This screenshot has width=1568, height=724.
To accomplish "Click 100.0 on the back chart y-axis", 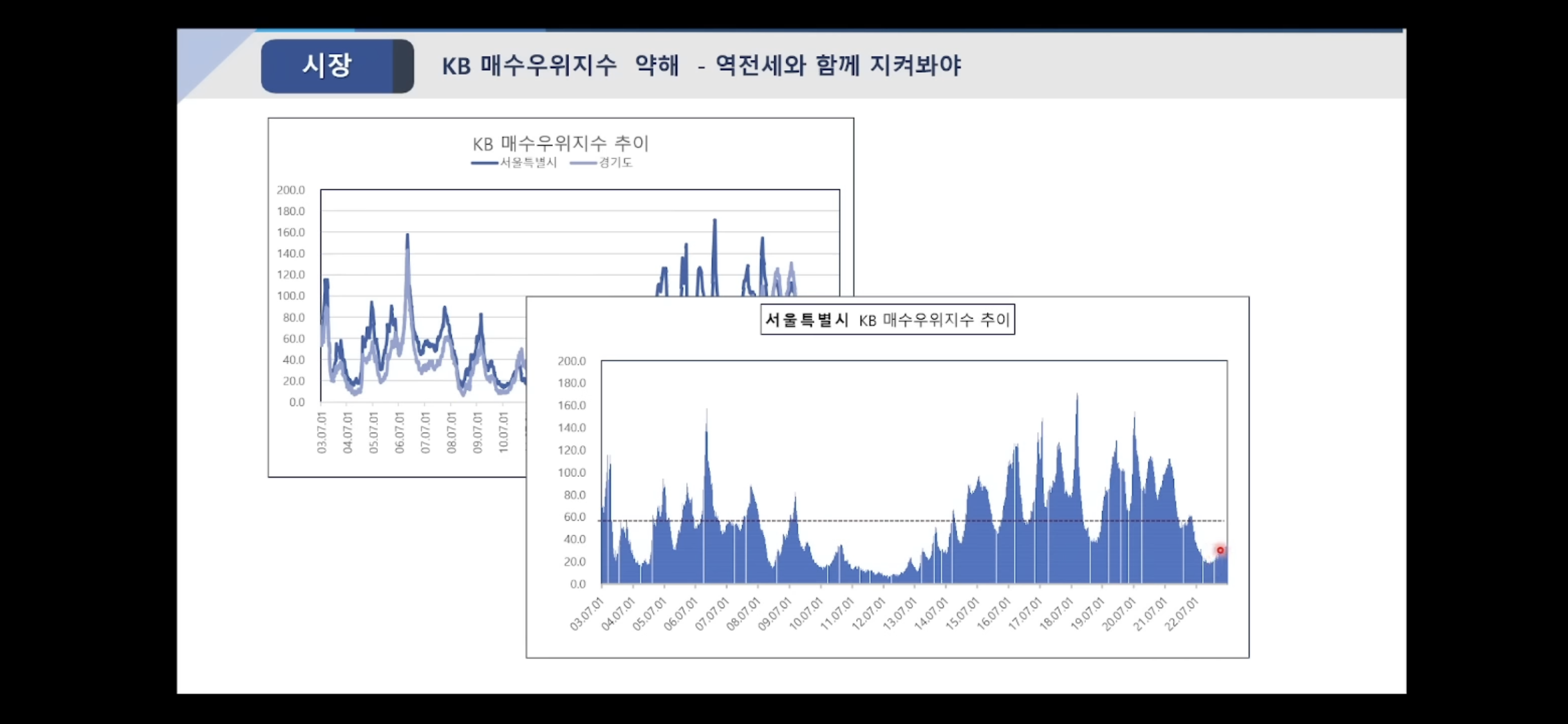I will 291,296.
